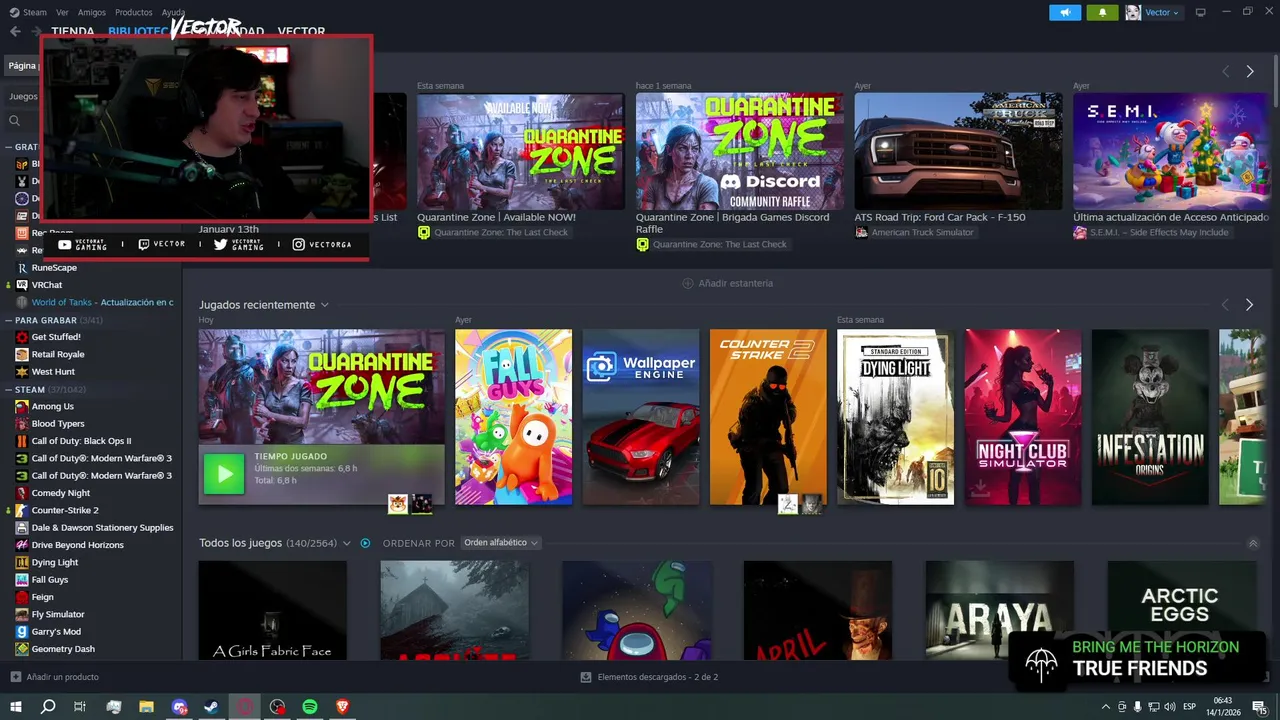Play Quarantine Zone with green button
Viewport: 1280px width, 720px height.
pos(224,474)
